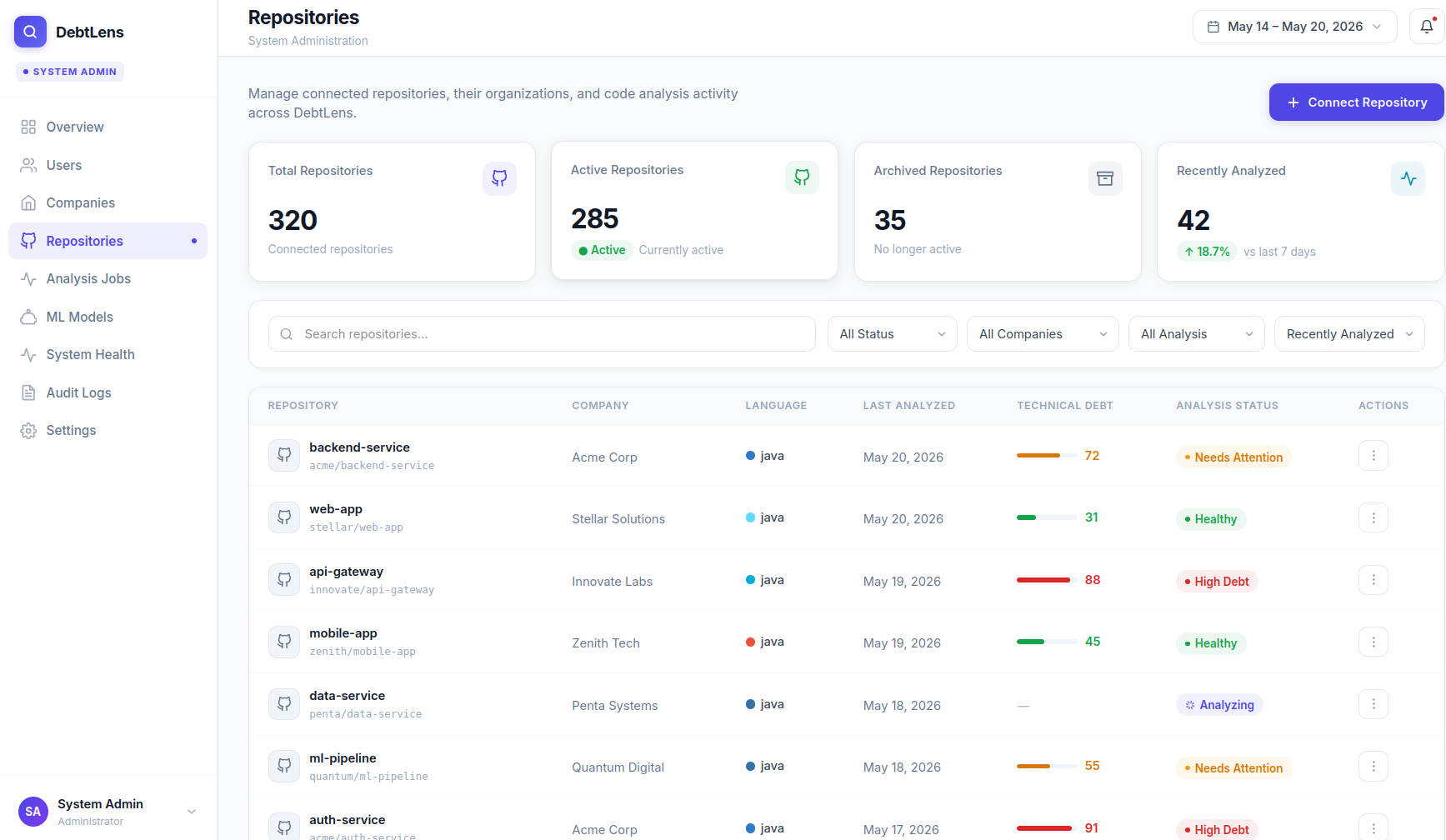Click the backend-service repository icon
Viewport: 1446px width, 840px height.
point(284,456)
